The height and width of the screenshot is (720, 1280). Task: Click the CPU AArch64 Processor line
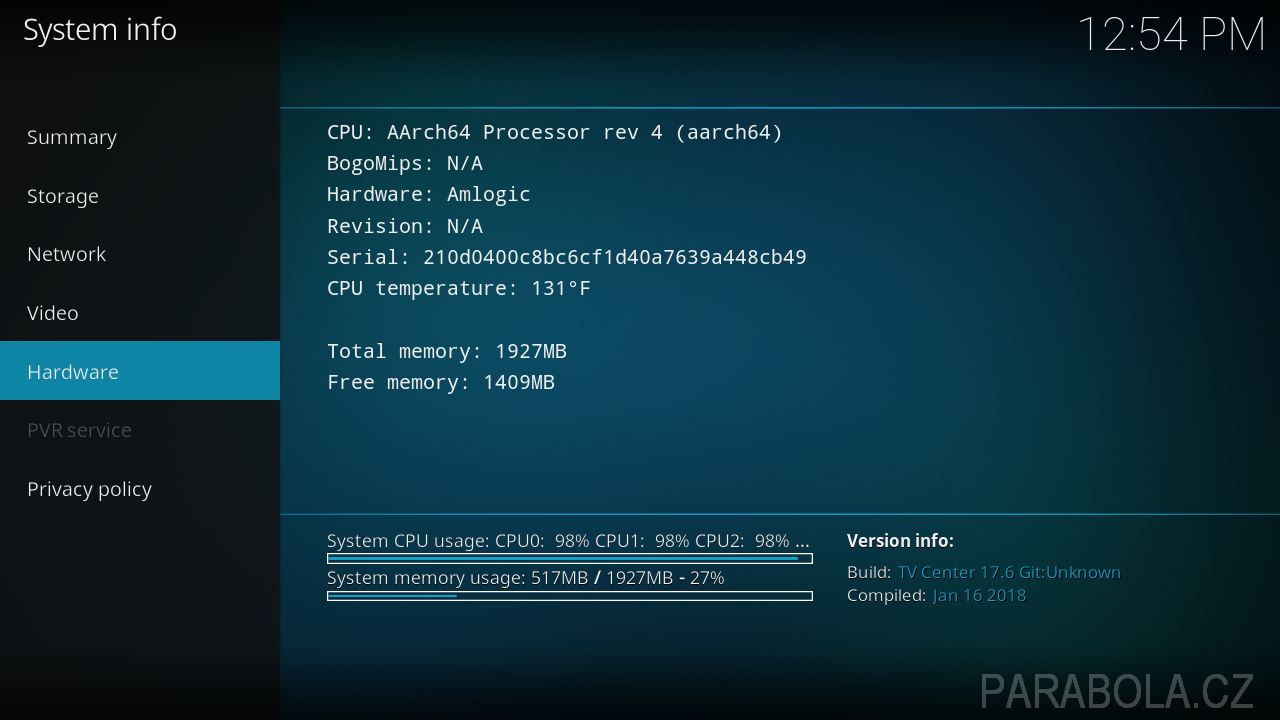click(555, 132)
